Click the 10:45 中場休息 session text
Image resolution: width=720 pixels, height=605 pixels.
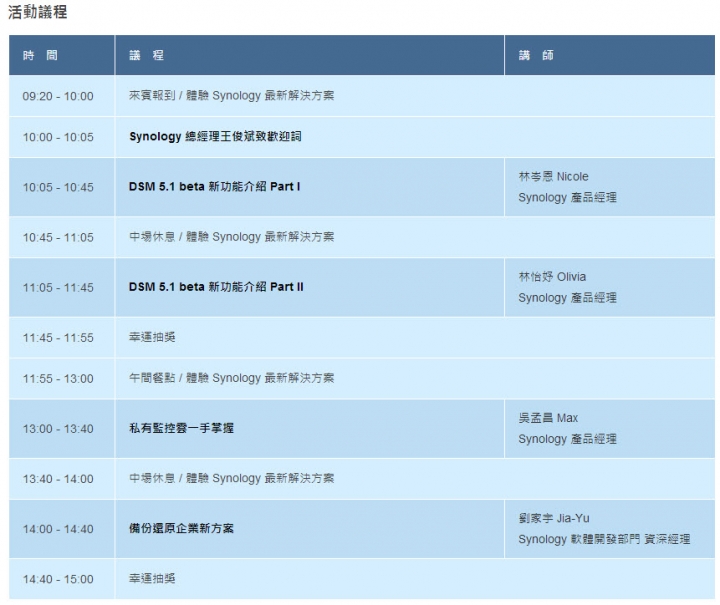[231, 237]
